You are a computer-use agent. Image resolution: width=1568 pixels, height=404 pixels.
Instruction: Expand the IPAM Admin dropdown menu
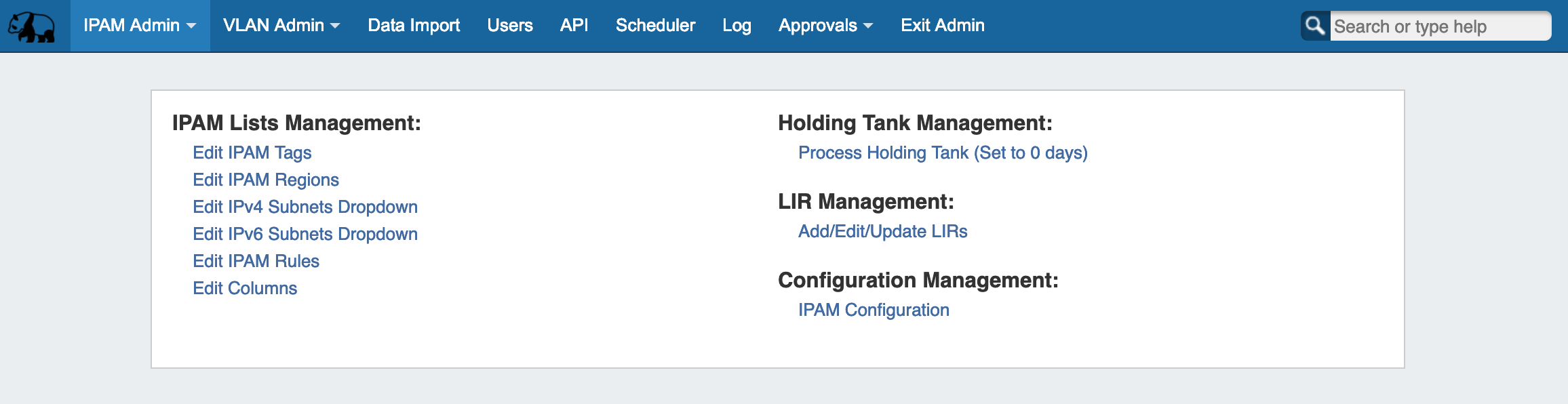tap(140, 26)
